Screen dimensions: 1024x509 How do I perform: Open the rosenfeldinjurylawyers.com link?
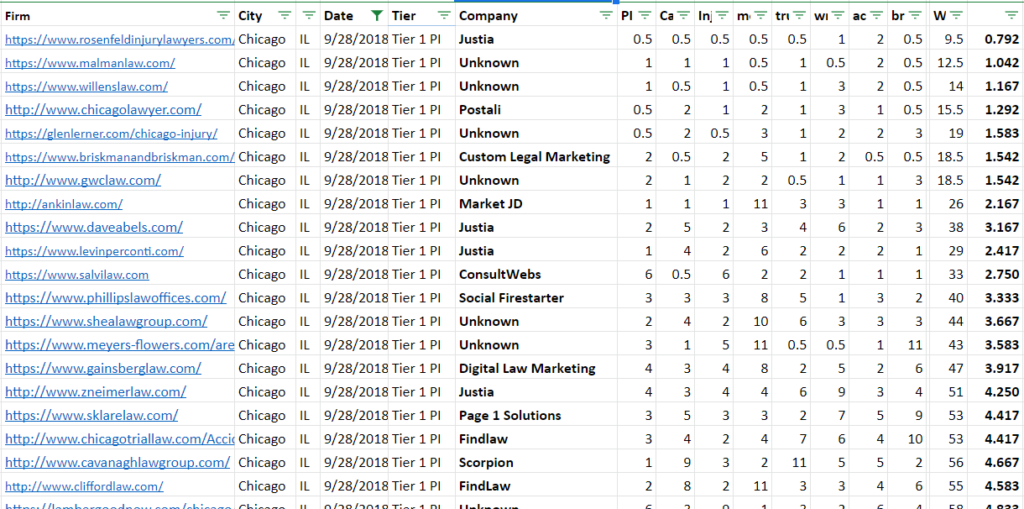(120, 40)
